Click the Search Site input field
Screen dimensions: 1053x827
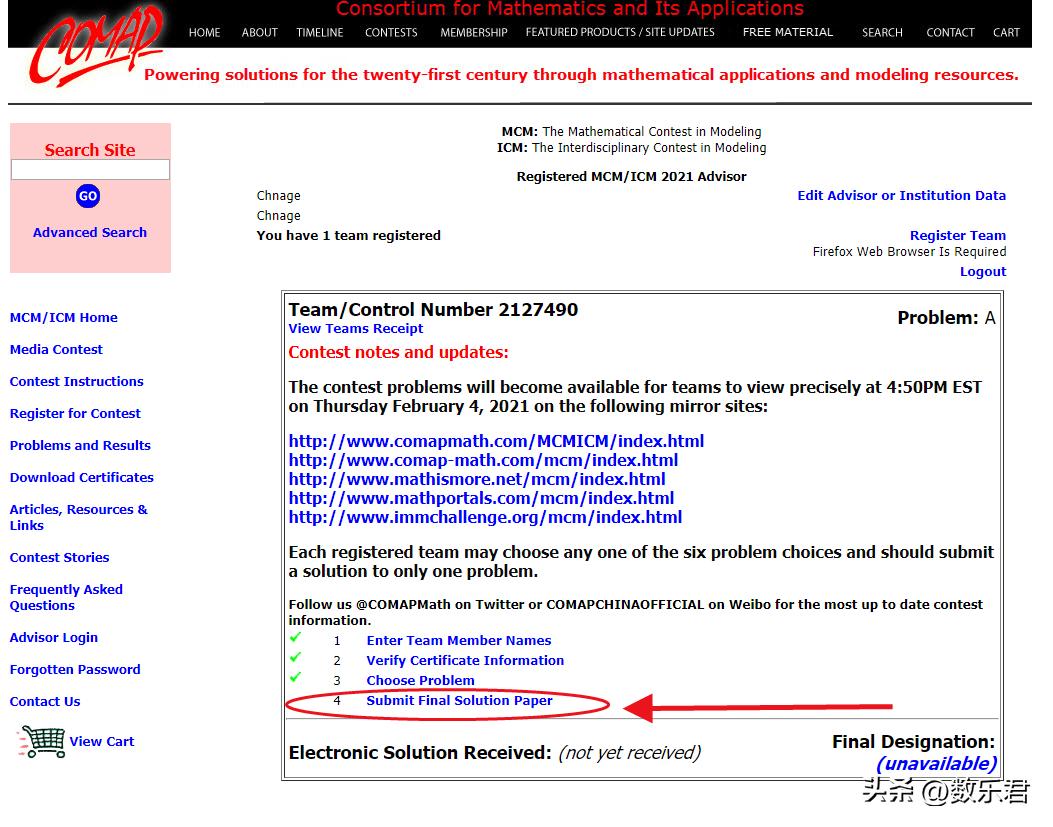point(90,170)
